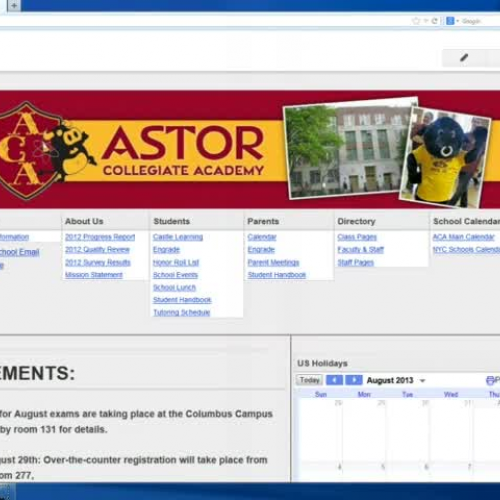Bookmark this page with the star icon

(416, 21)
